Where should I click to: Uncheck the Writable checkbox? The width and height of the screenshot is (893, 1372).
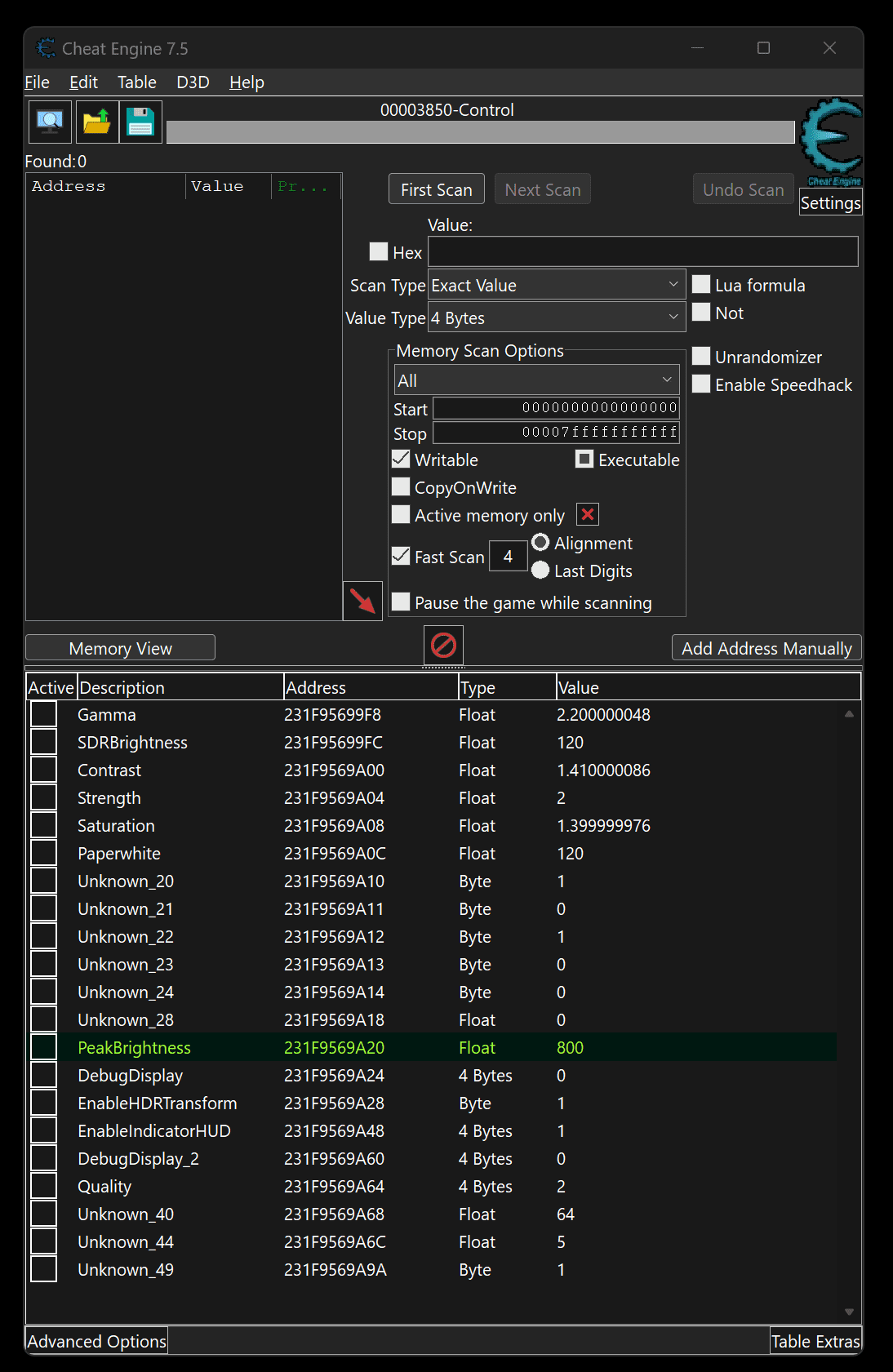(401, 459)
